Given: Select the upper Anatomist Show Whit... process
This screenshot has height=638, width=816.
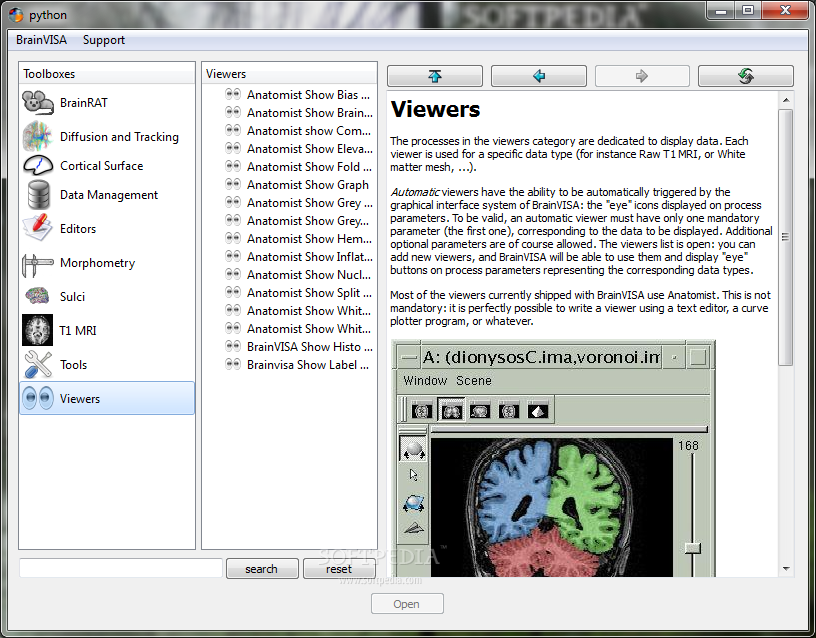Looking at the screenshot, I should 309,310.
